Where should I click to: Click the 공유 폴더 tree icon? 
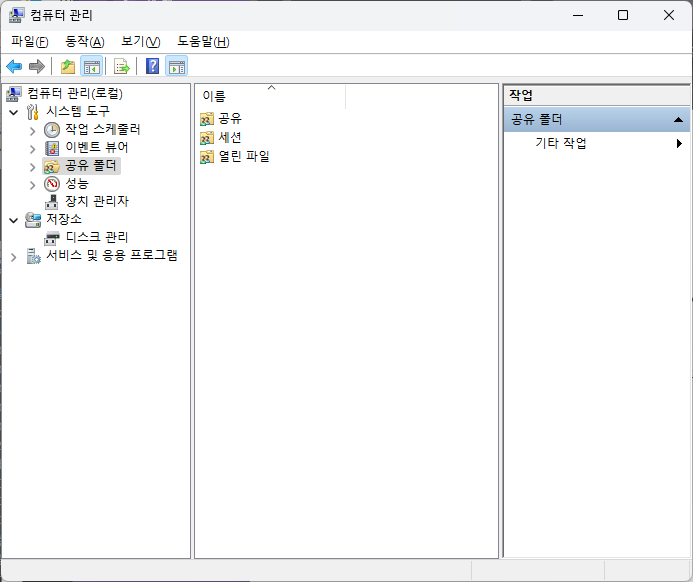[52, 167]
